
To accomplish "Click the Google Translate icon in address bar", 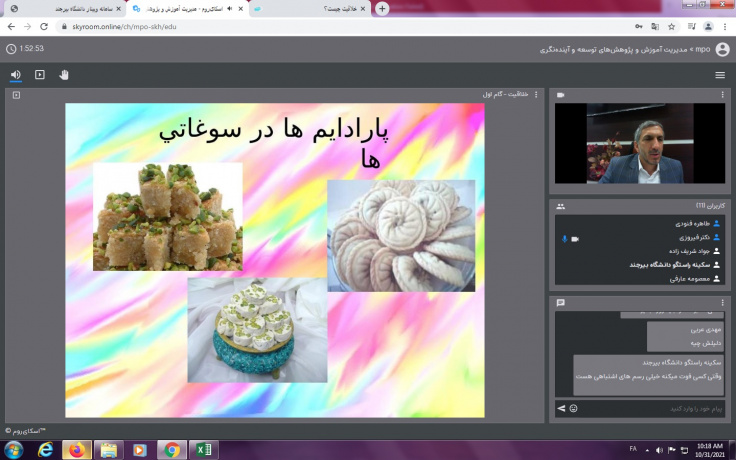I will point(655,27).
